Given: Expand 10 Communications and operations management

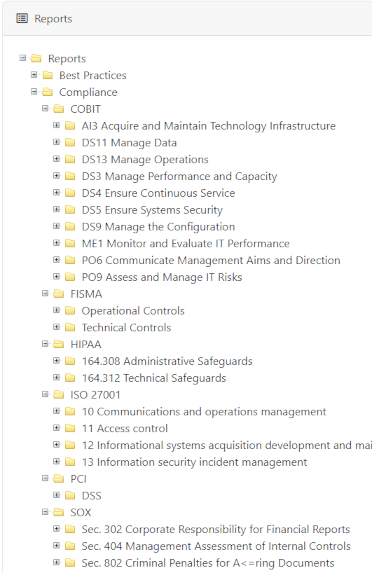Looking at the screenshot, I should [x=56, y=411].
